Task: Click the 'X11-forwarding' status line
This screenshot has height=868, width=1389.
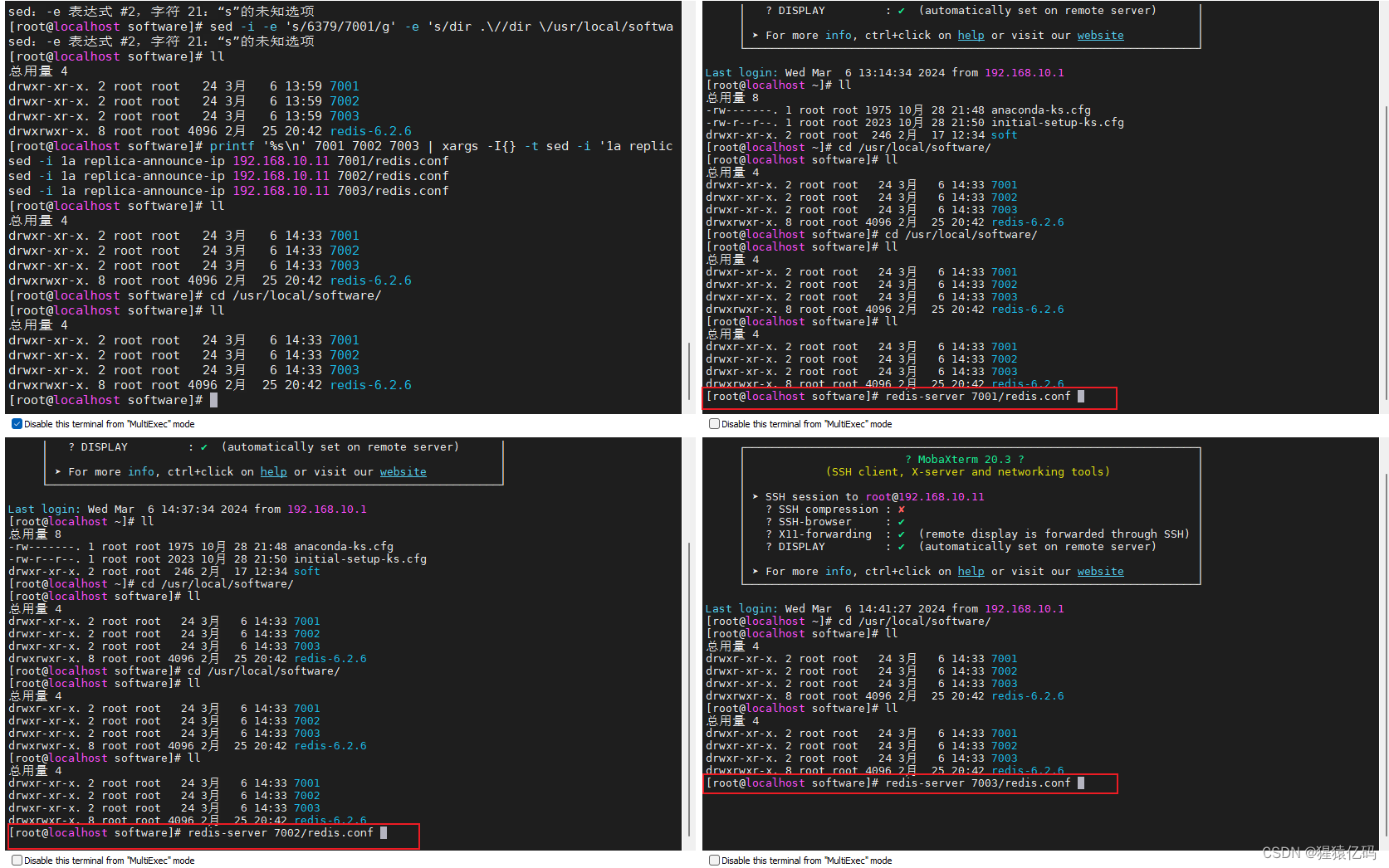Action: point(977,534)
